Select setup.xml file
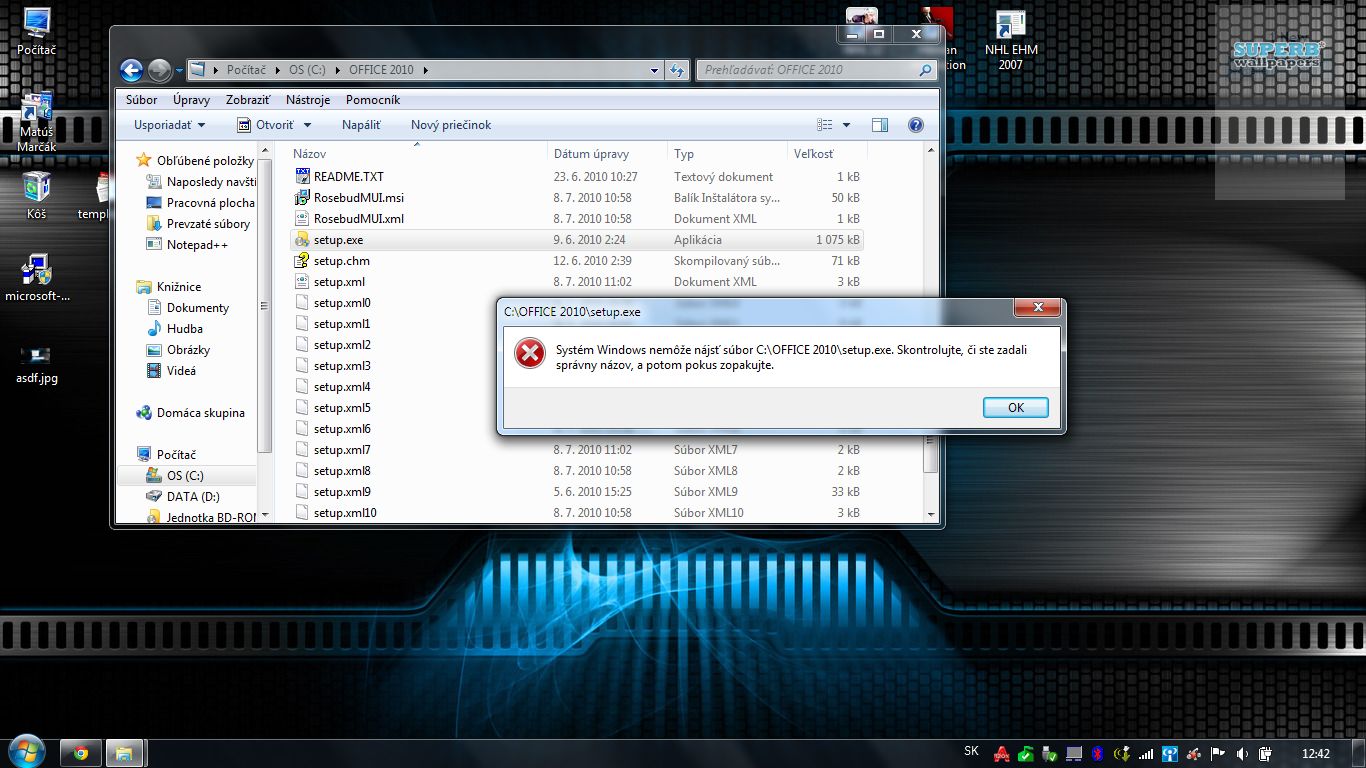1366x768 pixels. [x=339, y=282]
